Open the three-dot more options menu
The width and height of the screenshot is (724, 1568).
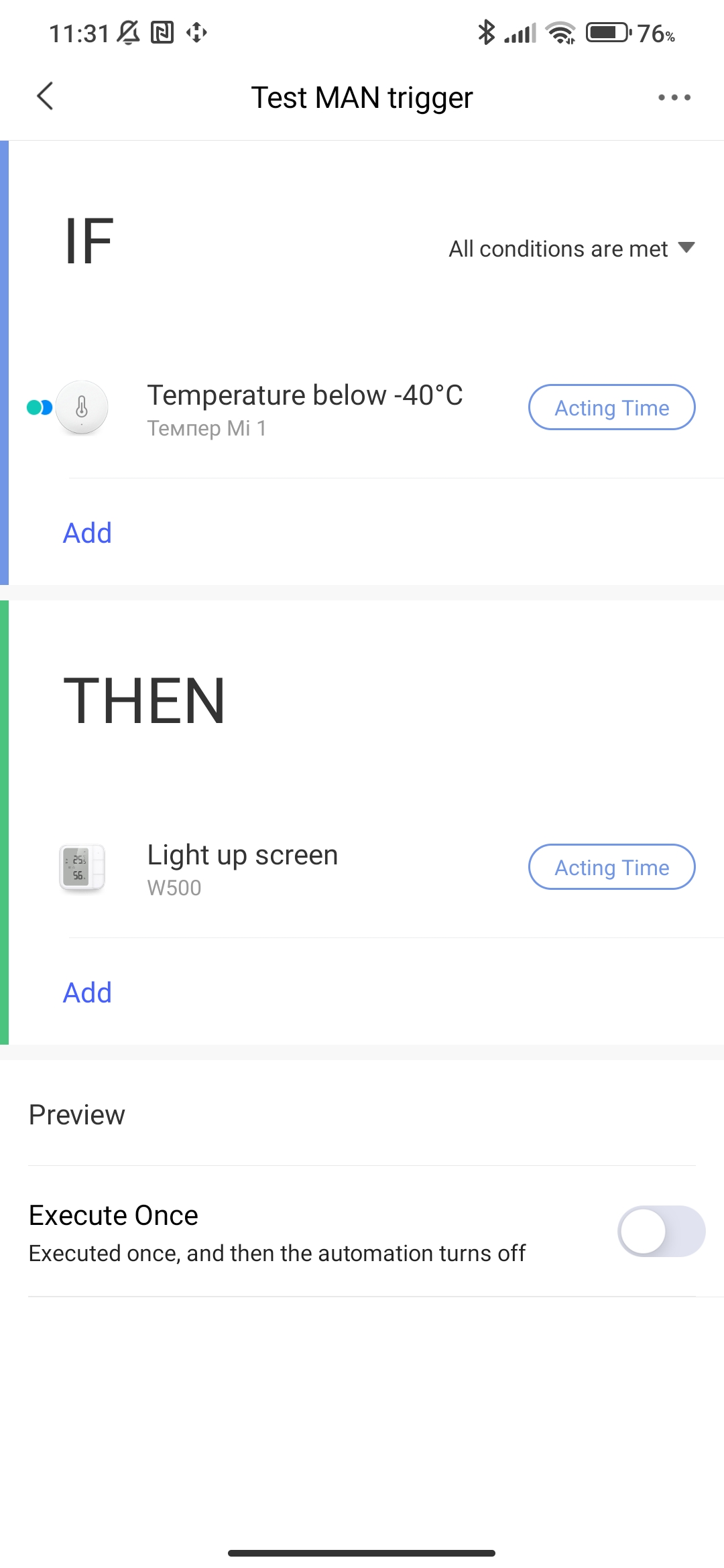coord(674,97)
